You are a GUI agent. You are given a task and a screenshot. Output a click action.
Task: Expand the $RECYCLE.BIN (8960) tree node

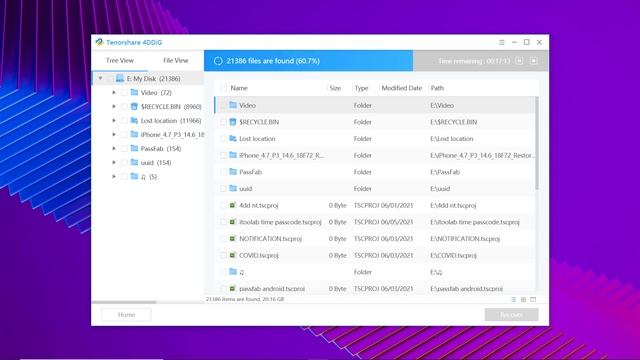114,107
